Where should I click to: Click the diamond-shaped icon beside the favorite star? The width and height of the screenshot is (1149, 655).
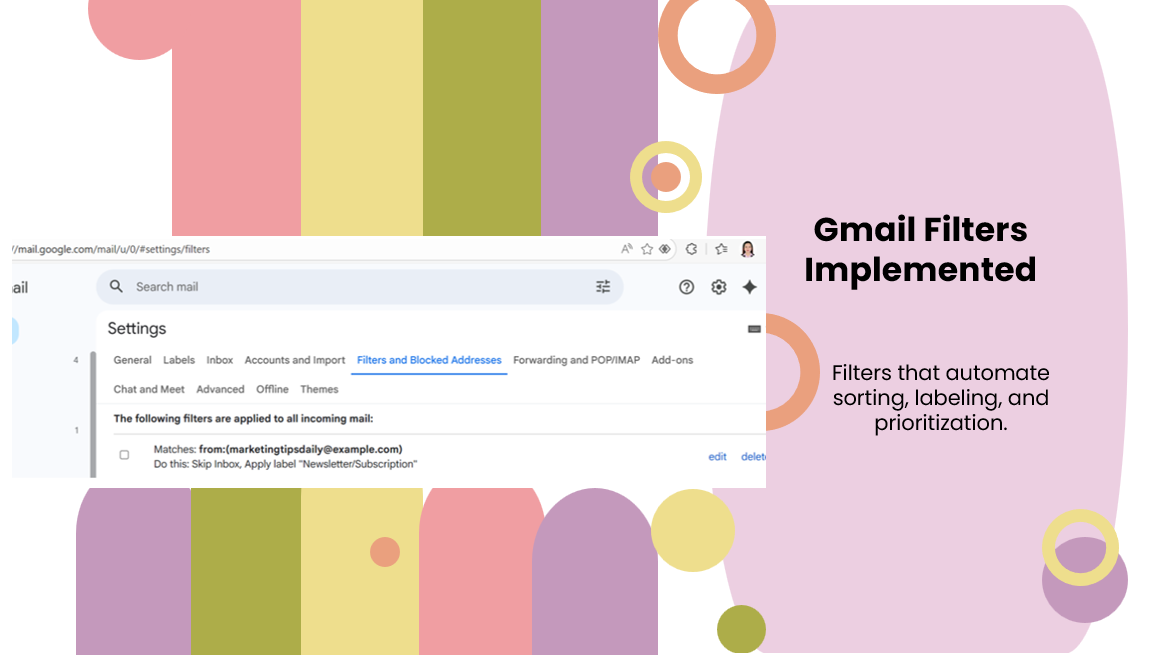(665, 249)
